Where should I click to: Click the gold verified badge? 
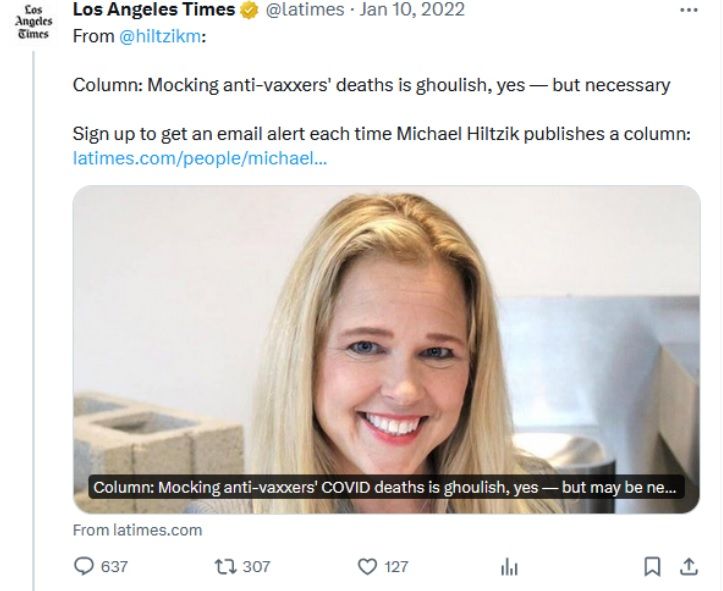249,11
